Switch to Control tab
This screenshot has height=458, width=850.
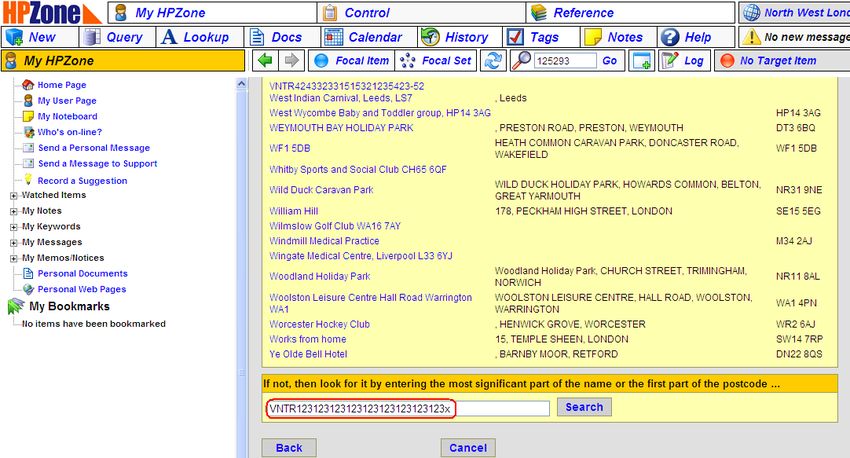point(421,12)
